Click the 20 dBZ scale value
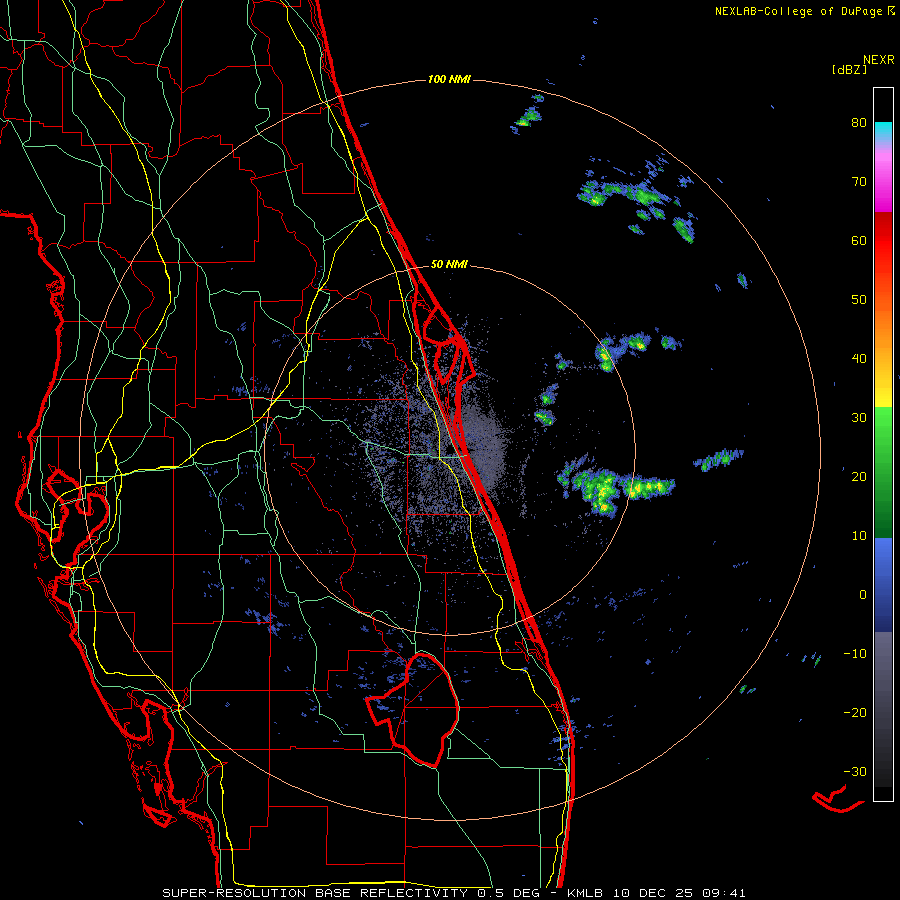The image size is (900, 900). [x=859, y=477]
